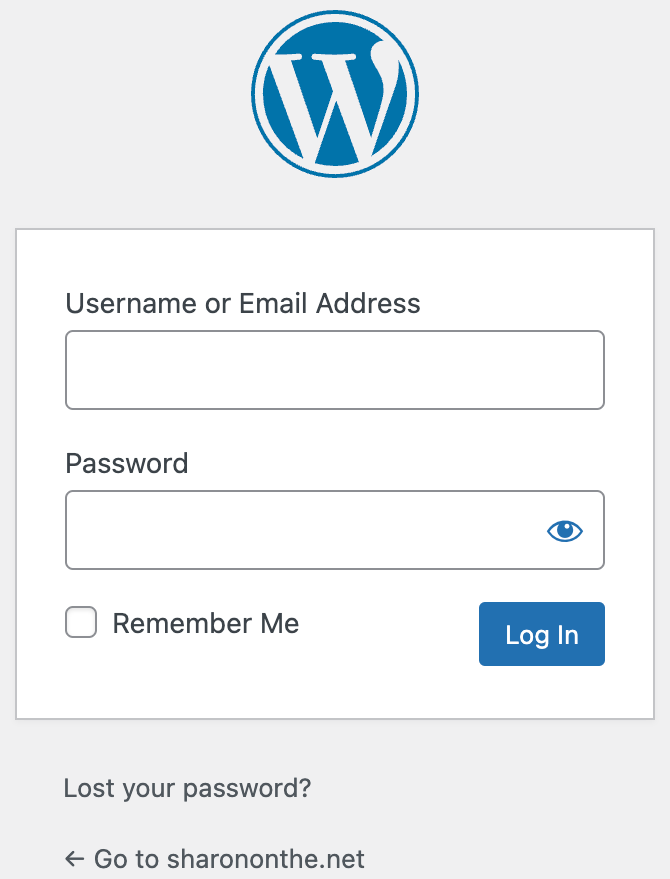Image resolution: width=670 pixels, height=879 pixels.
Task: Click the "Remember Me" label text
Action: click(205, 624)
